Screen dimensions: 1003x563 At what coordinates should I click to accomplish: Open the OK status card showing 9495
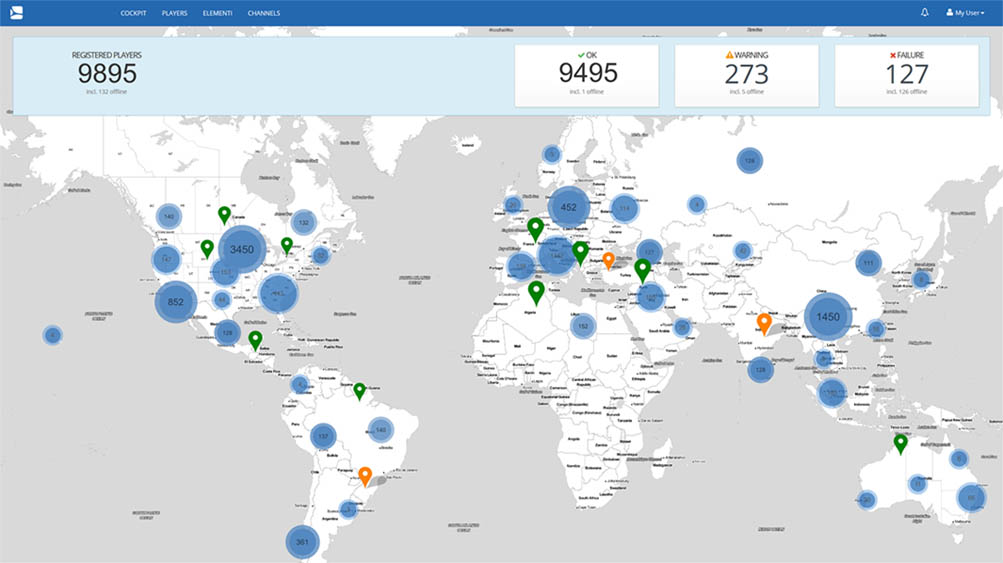click(587, 75)
